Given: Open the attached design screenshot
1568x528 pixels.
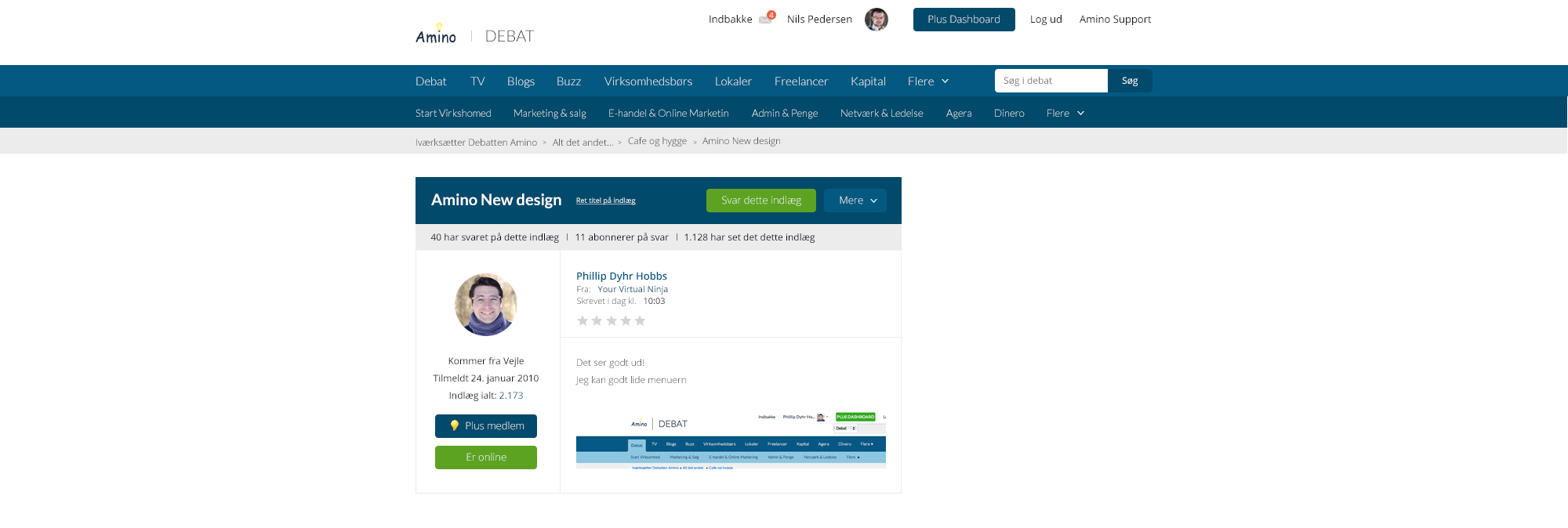Looking at the screenshot, I should 731,440.
